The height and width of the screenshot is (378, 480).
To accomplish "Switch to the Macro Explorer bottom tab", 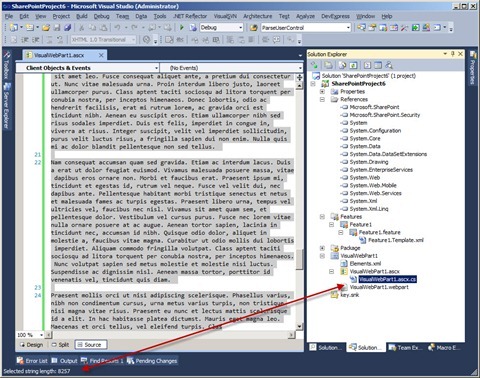I will pos(444,348).
